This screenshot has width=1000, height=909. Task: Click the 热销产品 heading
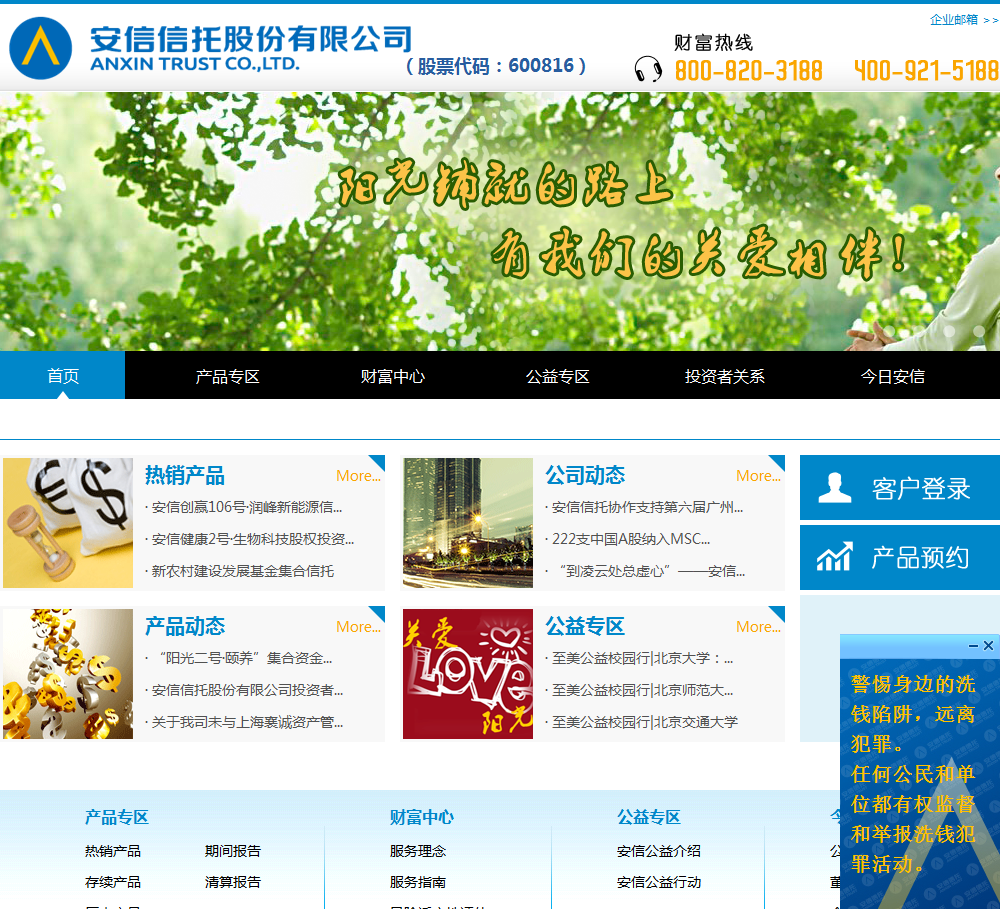[x=185, y=475]
